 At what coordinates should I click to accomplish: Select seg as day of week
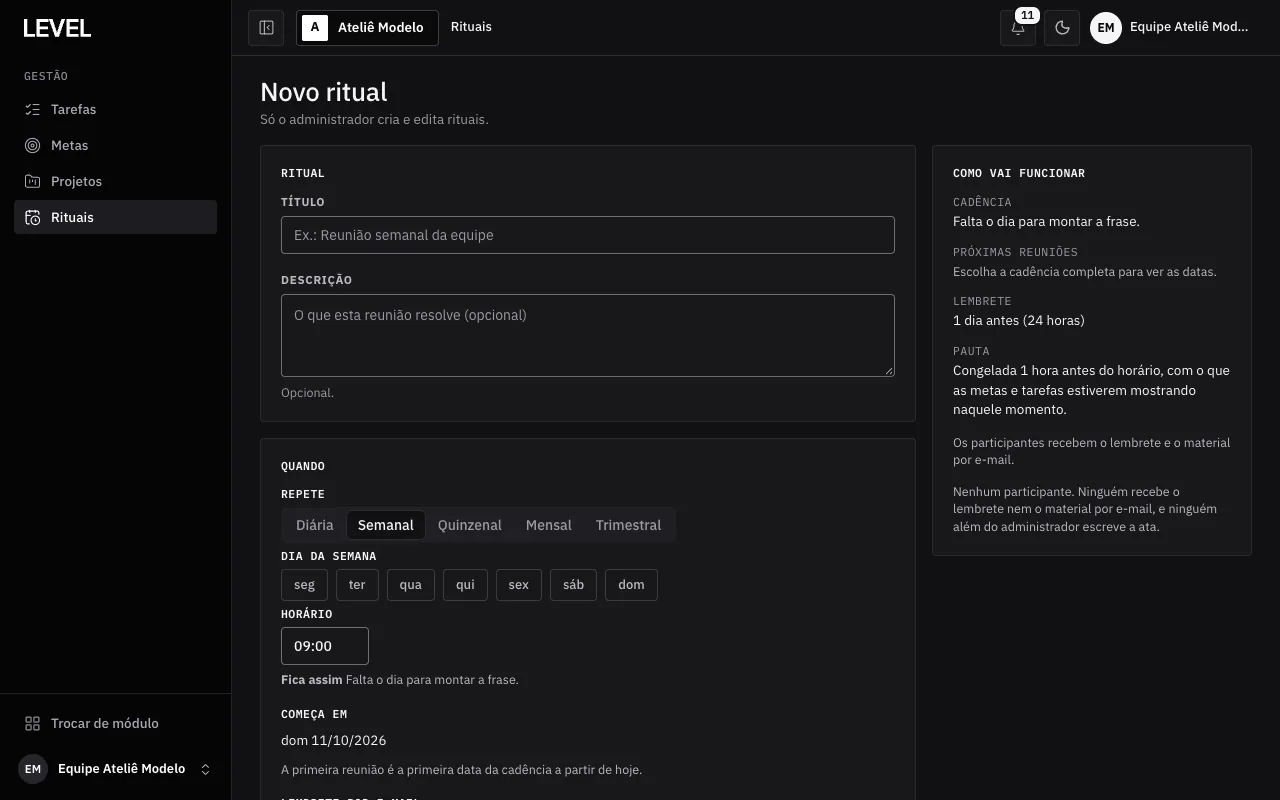(304, 585)
